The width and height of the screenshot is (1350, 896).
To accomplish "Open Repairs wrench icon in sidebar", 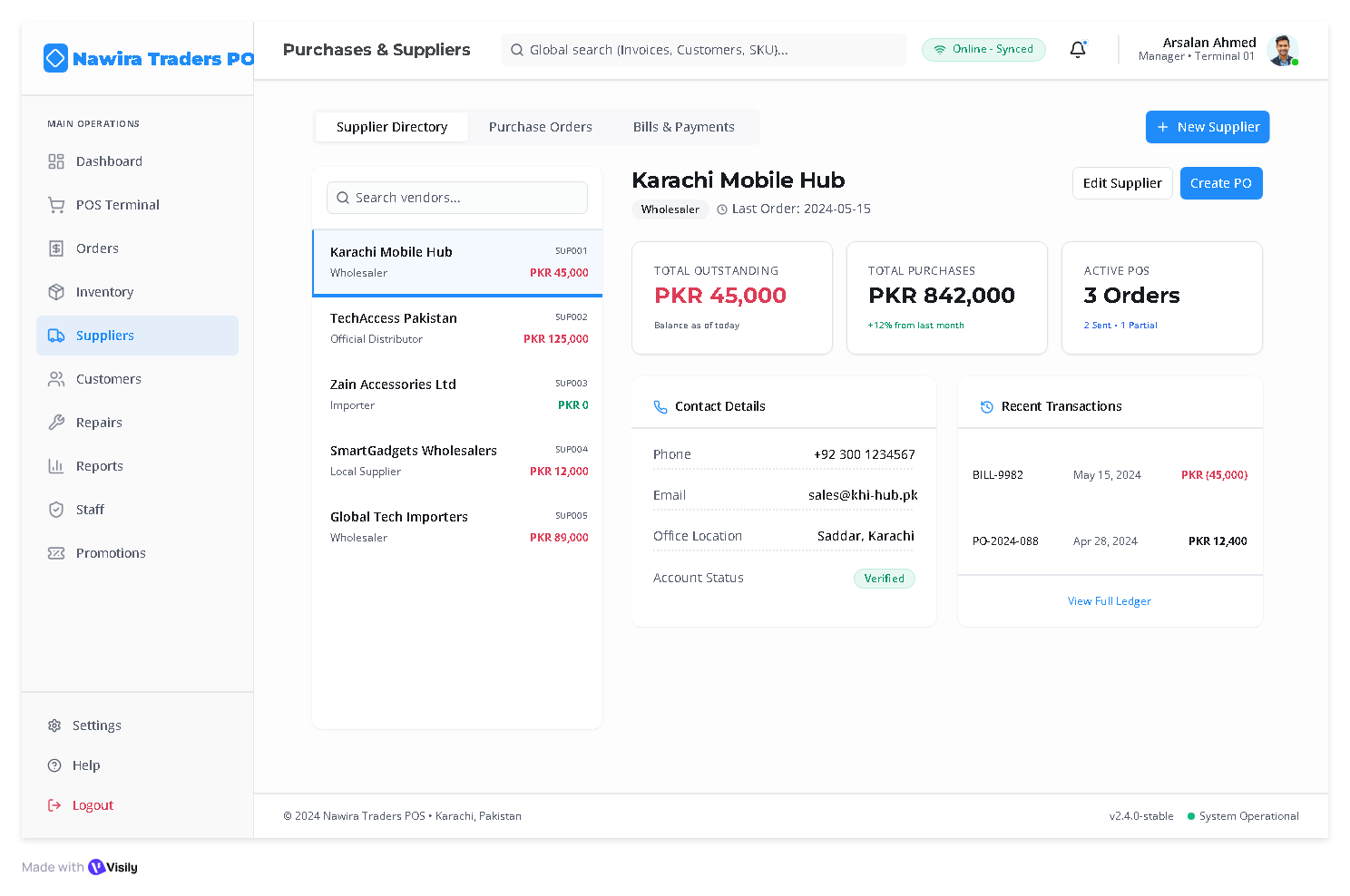I will tap(56, 423).
